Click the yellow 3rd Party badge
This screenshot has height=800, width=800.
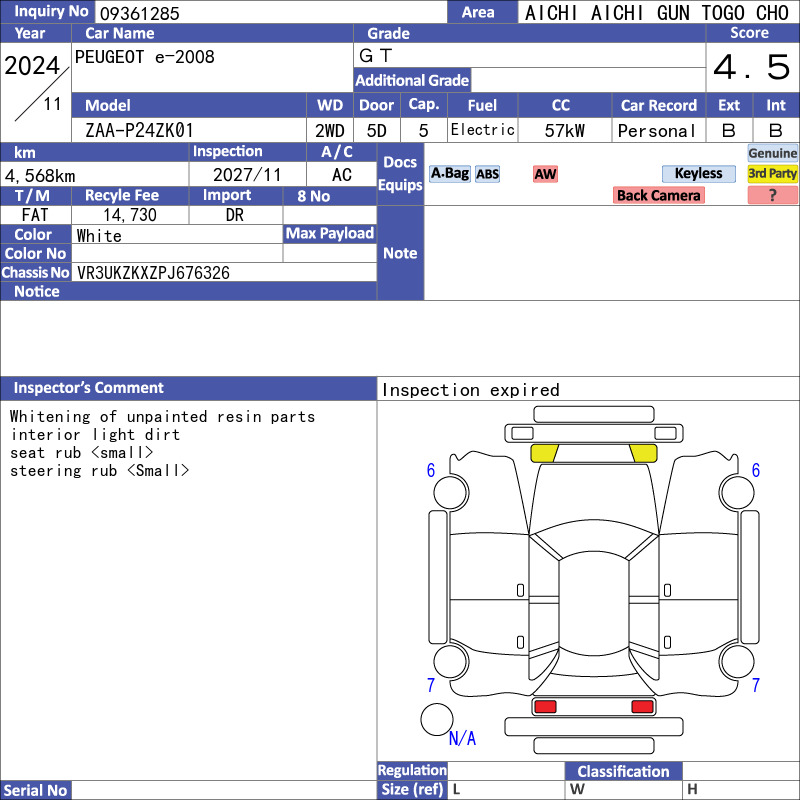(x=772, y=173)
